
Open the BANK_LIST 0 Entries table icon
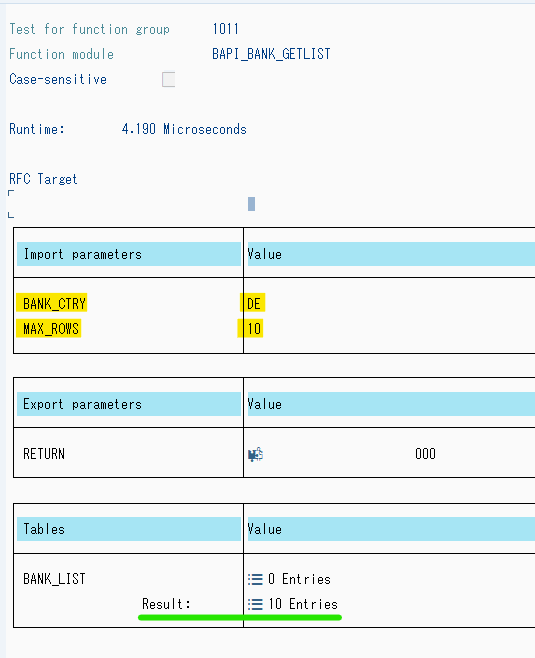pos(255,579)
